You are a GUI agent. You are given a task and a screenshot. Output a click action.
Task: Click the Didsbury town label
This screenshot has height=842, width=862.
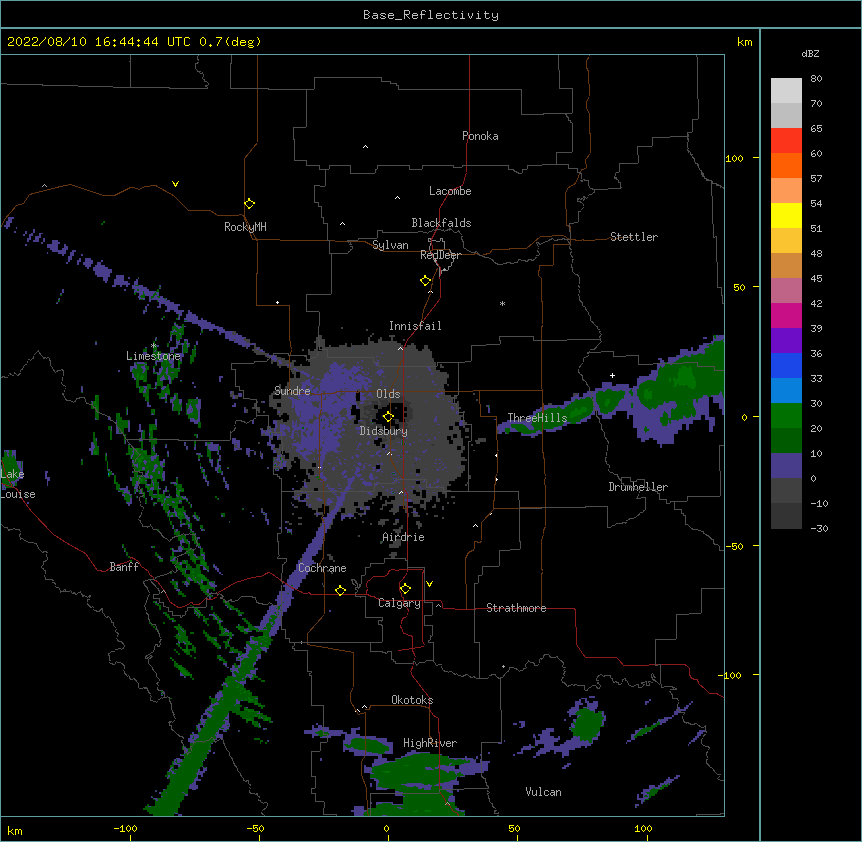click(383, 431)
